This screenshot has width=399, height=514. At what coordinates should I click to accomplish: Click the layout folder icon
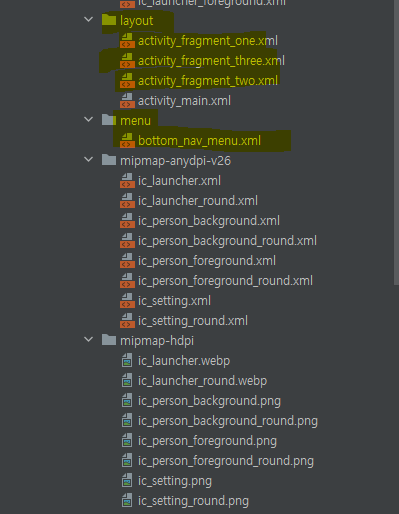point(109,20)
